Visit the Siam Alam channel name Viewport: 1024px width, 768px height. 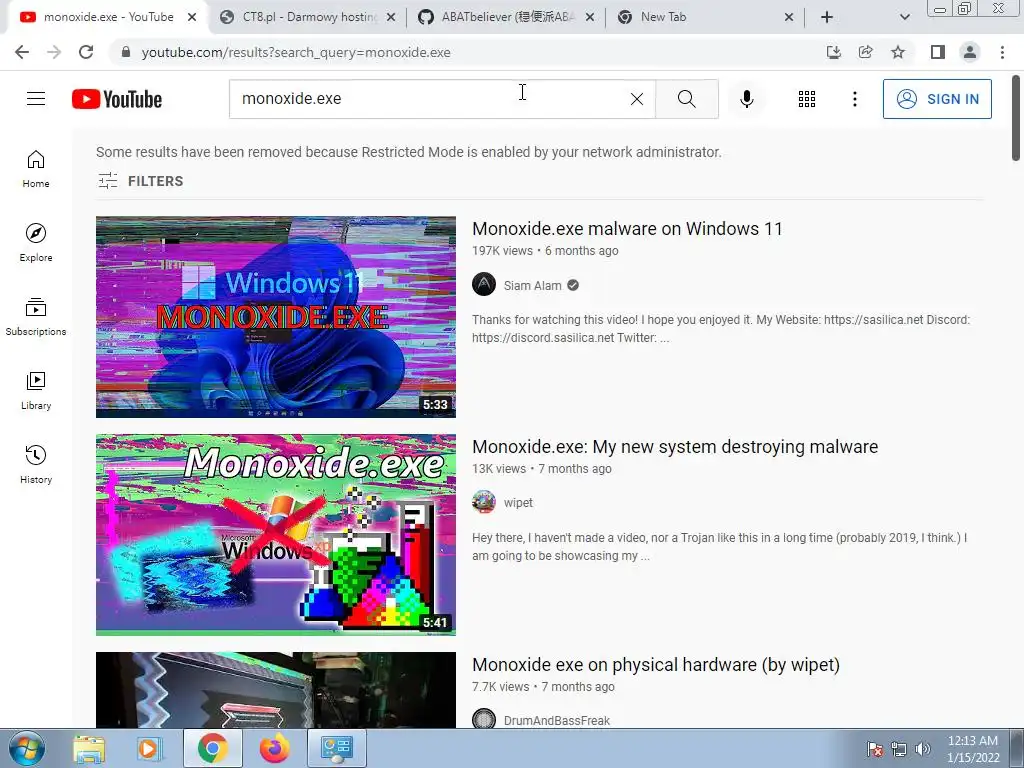point(532,285)
